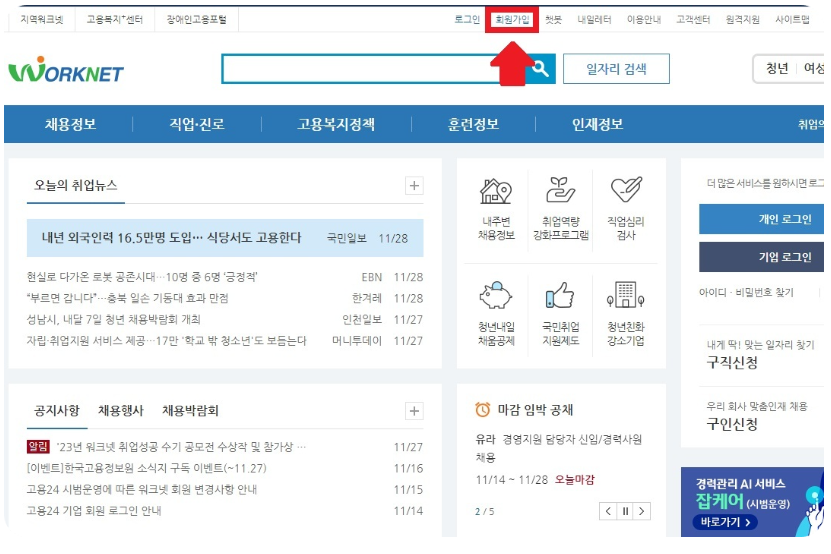Open the 챗봇 link

click(553, 20)
